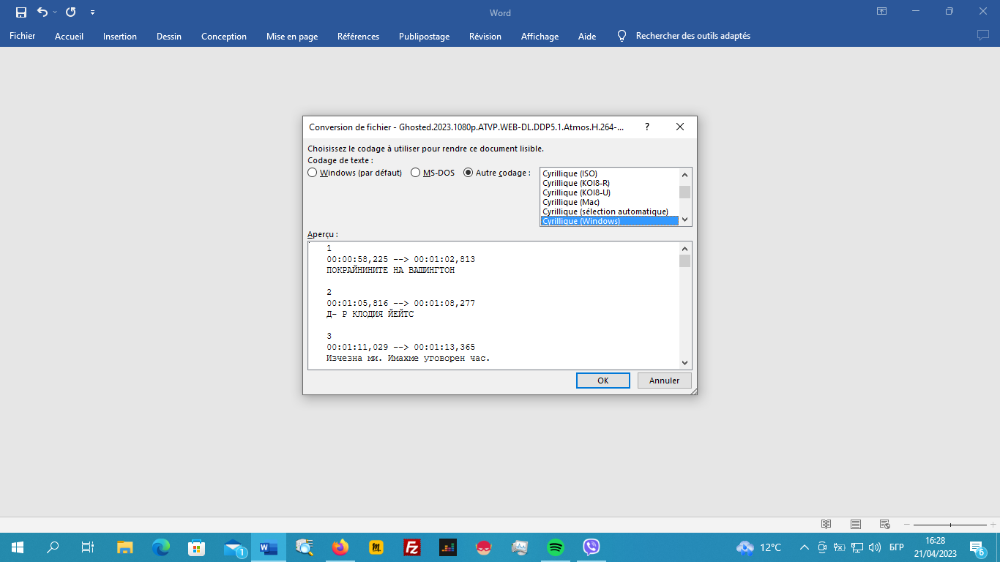The width and height of the screenshot is (1000, 562).
Task: Open the Firefox icon in the taskbar
Action: pos(341,547)
